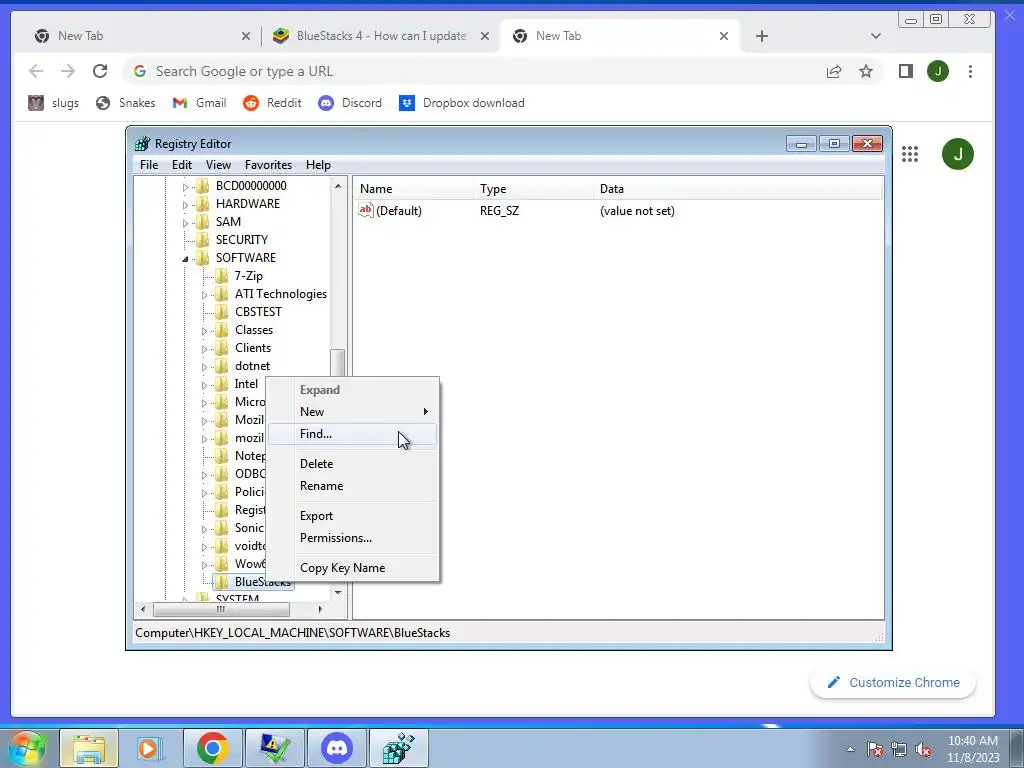The width and height of the screenshot is (1024, 768).
Task: Choose Export in context menu
Action: (x=353, y=516)
